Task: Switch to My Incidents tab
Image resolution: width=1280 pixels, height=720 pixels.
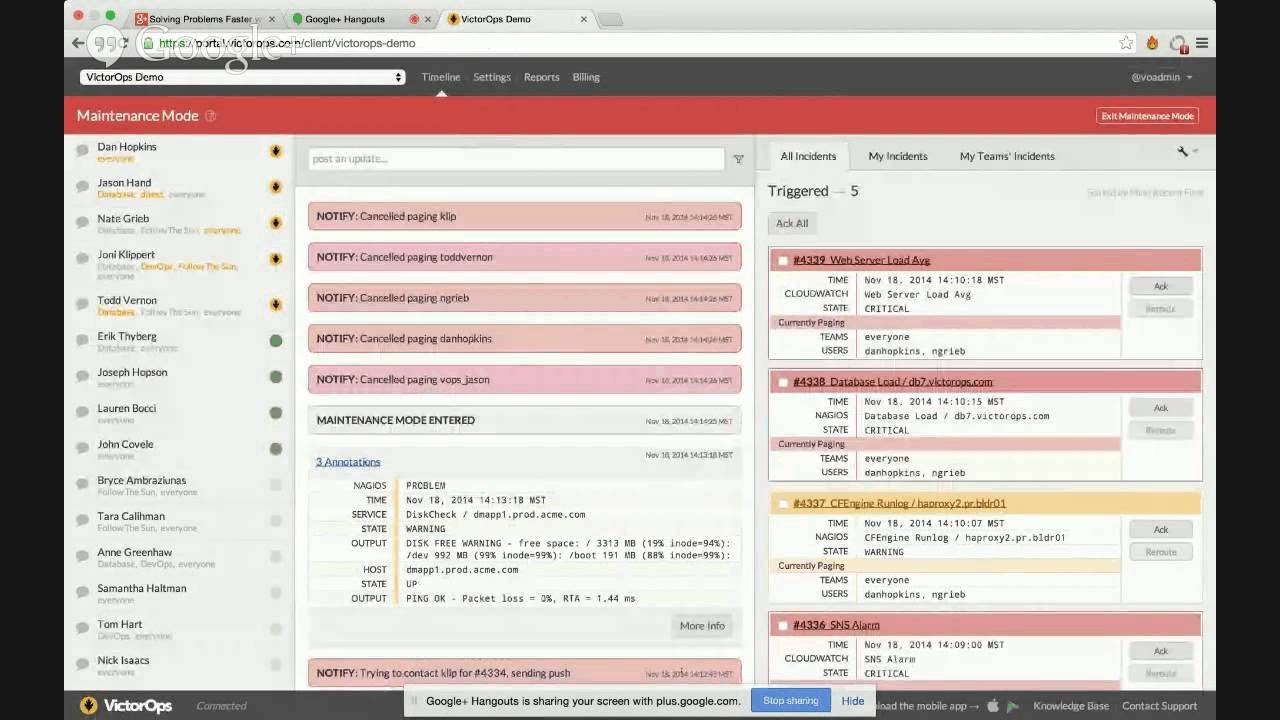Action: pyautogui.click(x=898, y=156)
